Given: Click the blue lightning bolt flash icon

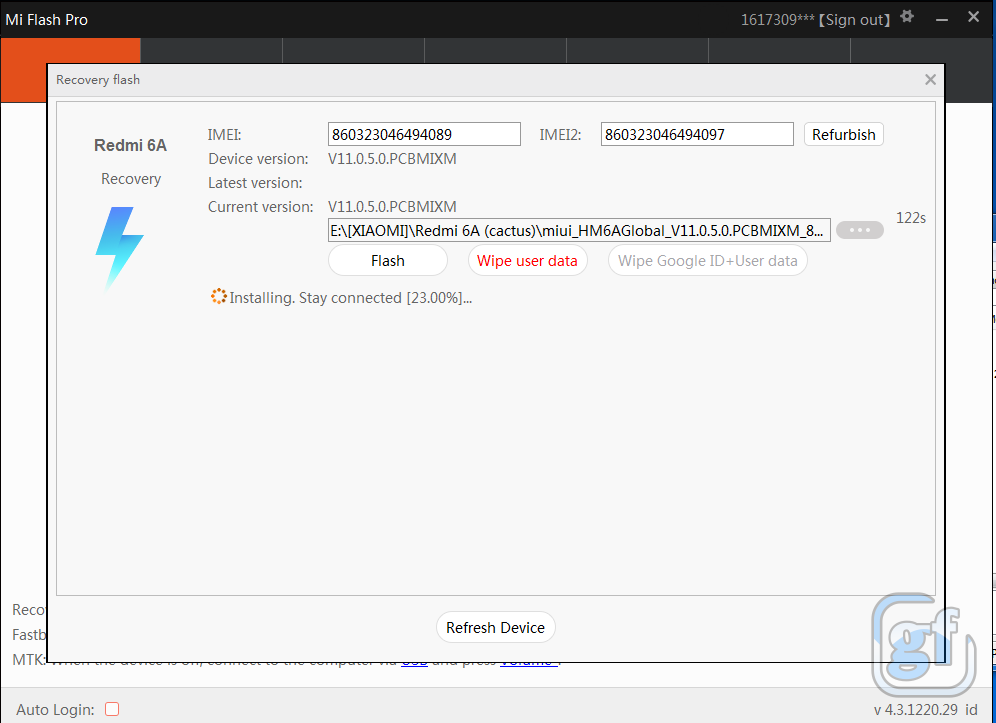Looking at the screenshot, I should [x=119, y=248].
